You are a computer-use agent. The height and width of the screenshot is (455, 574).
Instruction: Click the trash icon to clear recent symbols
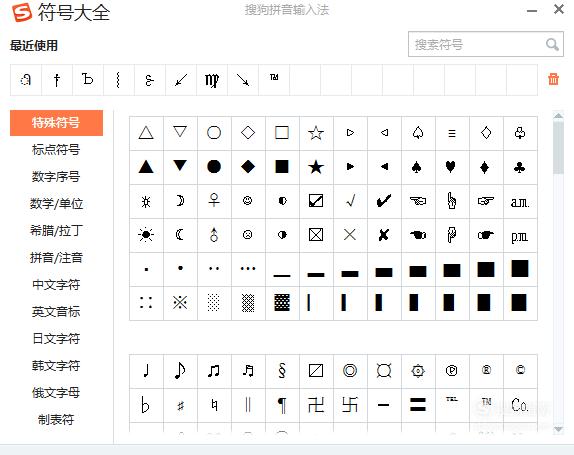coord(553,79)
